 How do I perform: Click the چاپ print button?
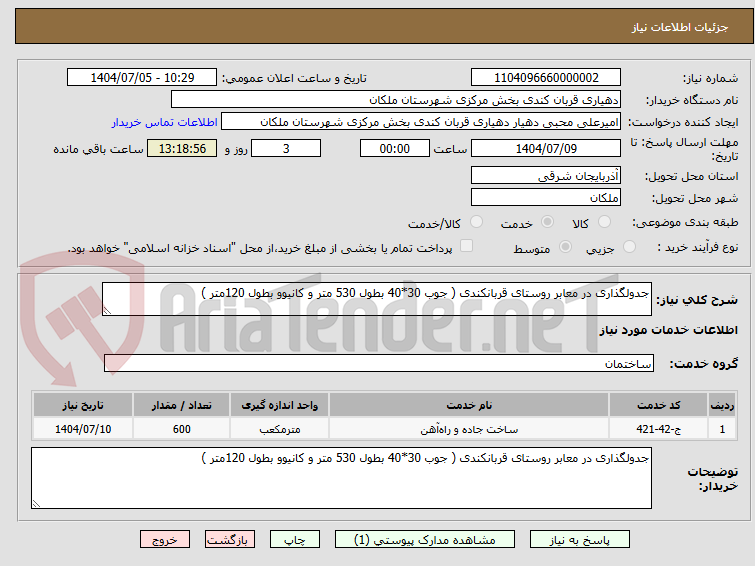[x=295, y=540]
